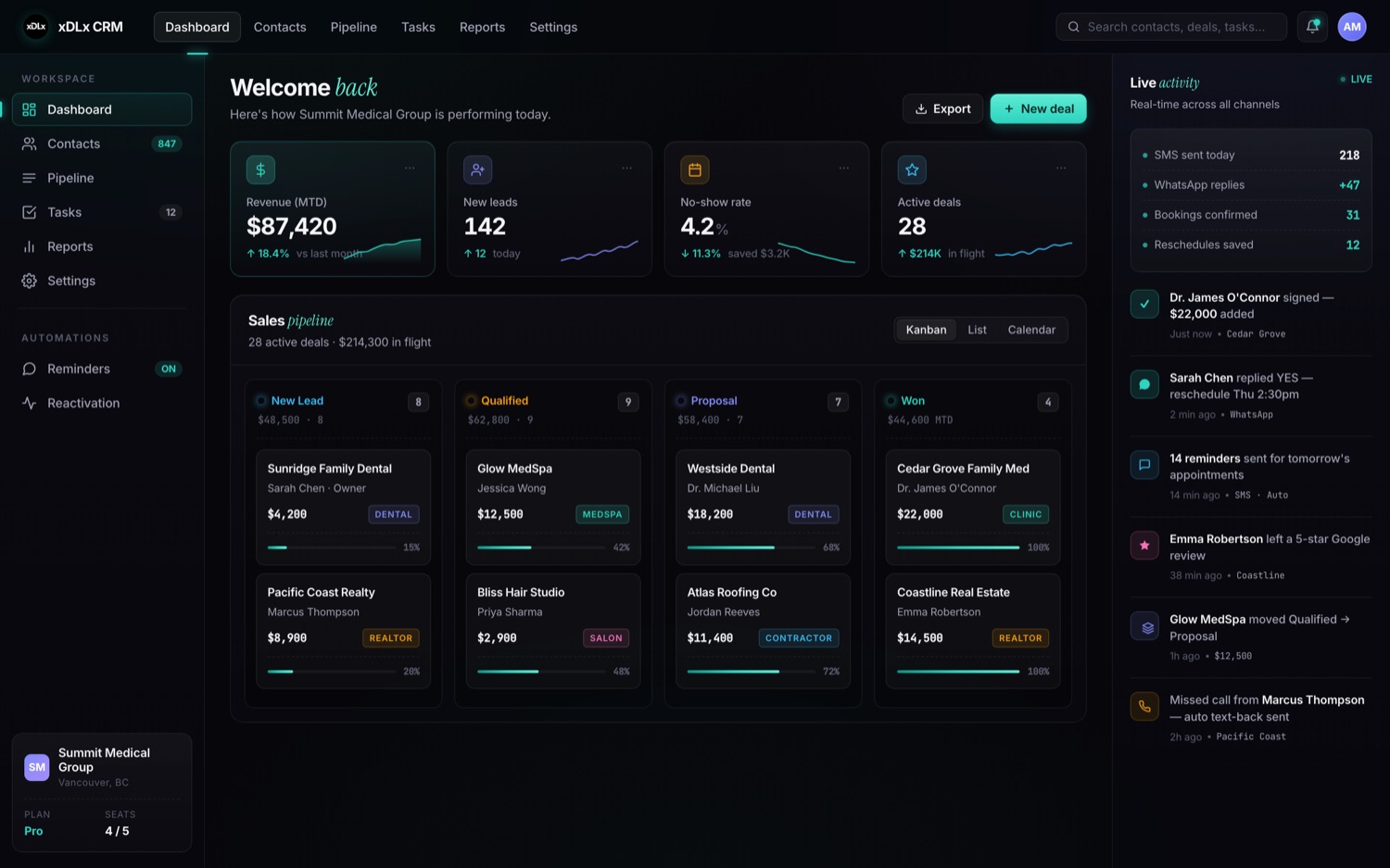Click the Won column header
Image resolution: width=1390 pixels, height=868 pixels.
point(973,409)
